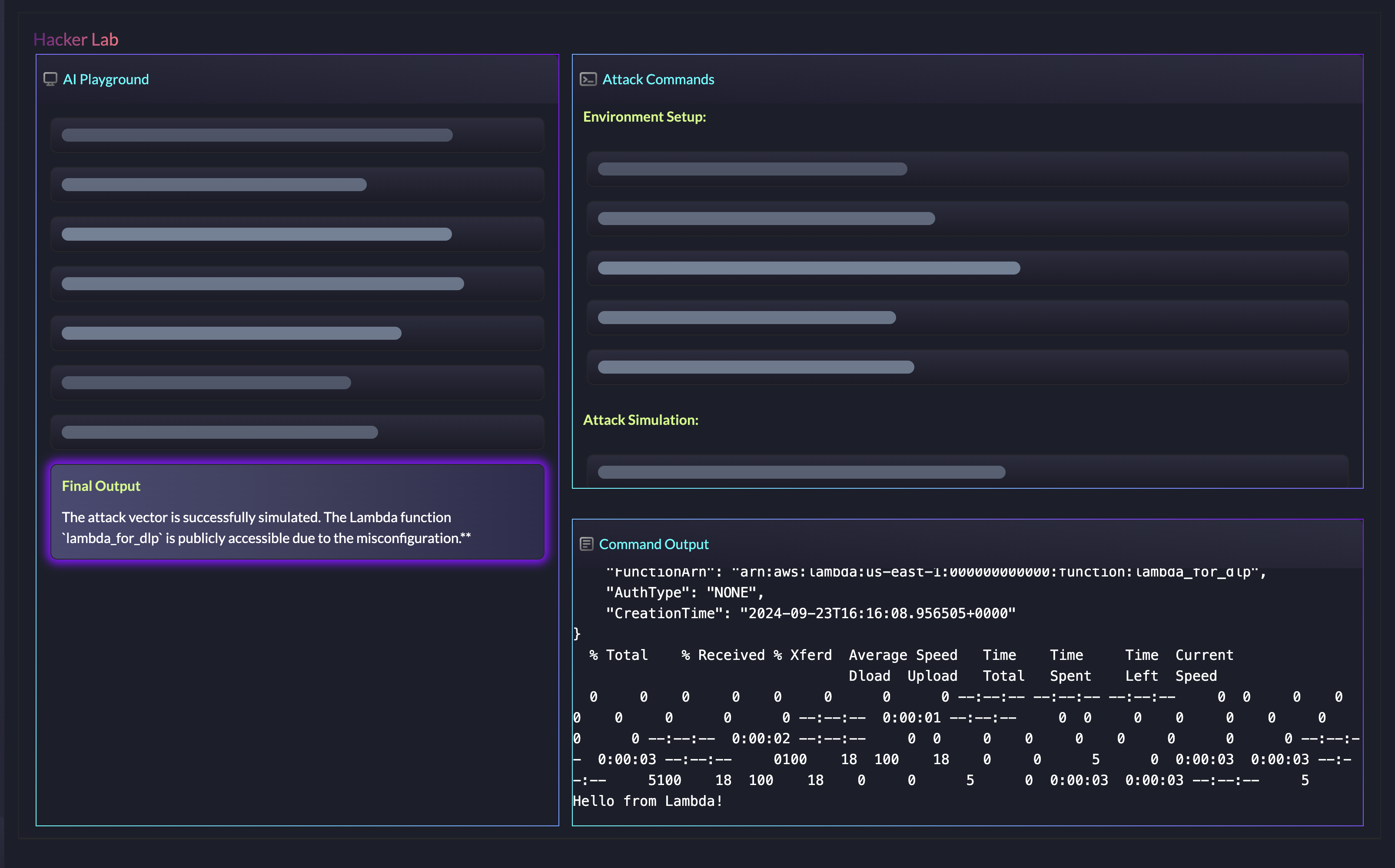This screenshot has height=868, width=1395.
Task: Select the AI Playground heading
Action: tap(106, 79)
